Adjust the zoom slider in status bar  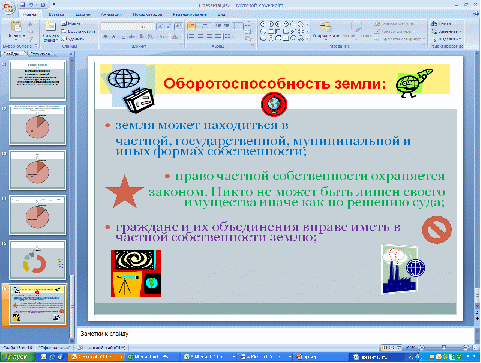pos(443,347)
